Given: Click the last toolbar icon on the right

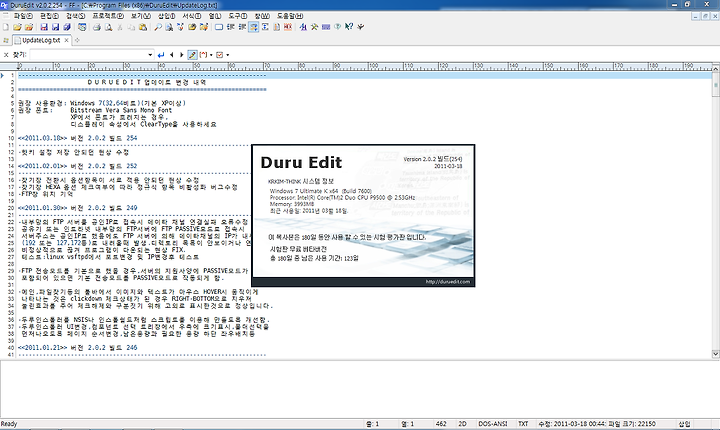Looking at the screenshot, I should coord(360,27).
